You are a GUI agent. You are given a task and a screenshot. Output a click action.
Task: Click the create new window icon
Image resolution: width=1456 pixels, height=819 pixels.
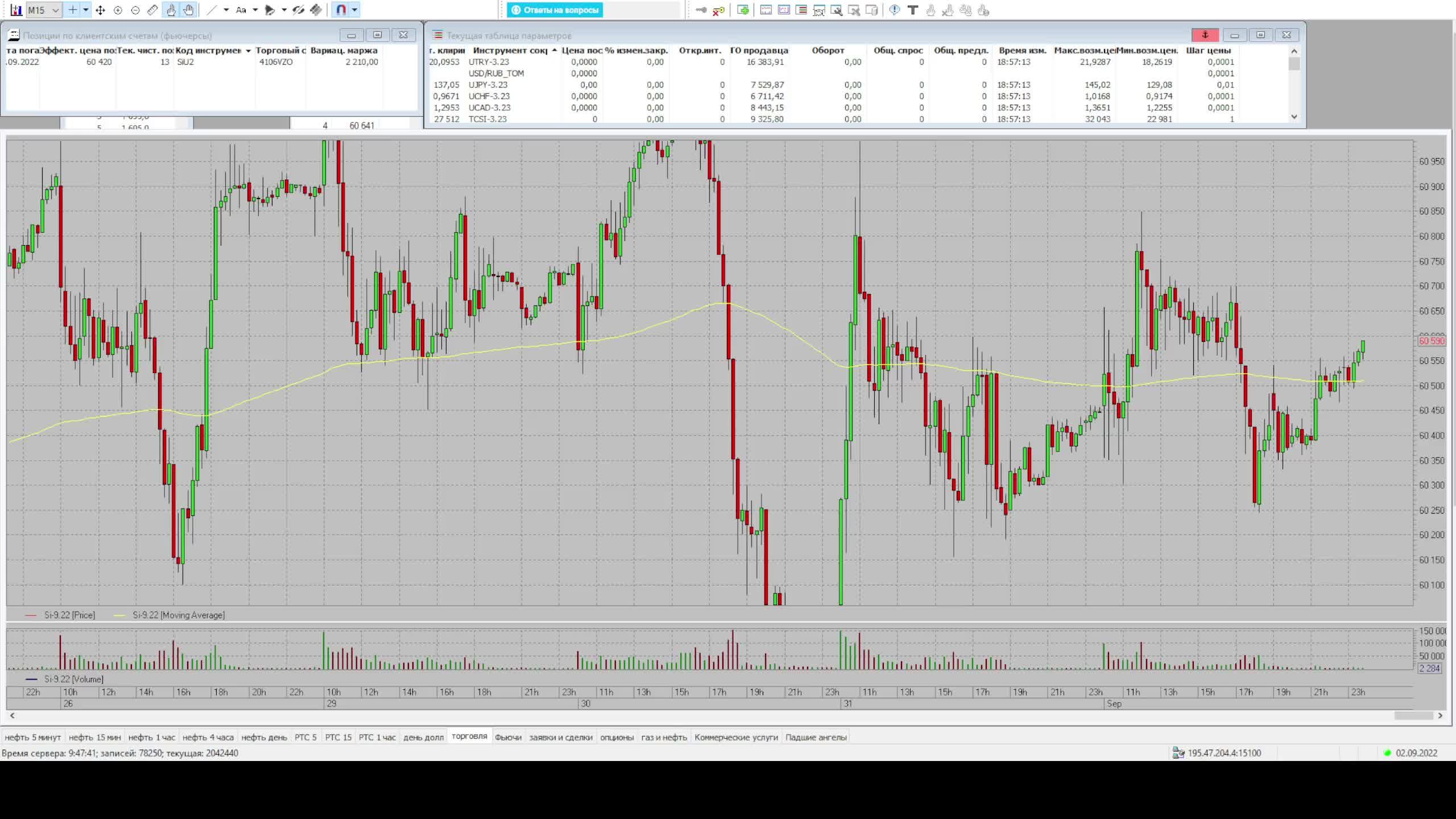pos(743,10)
